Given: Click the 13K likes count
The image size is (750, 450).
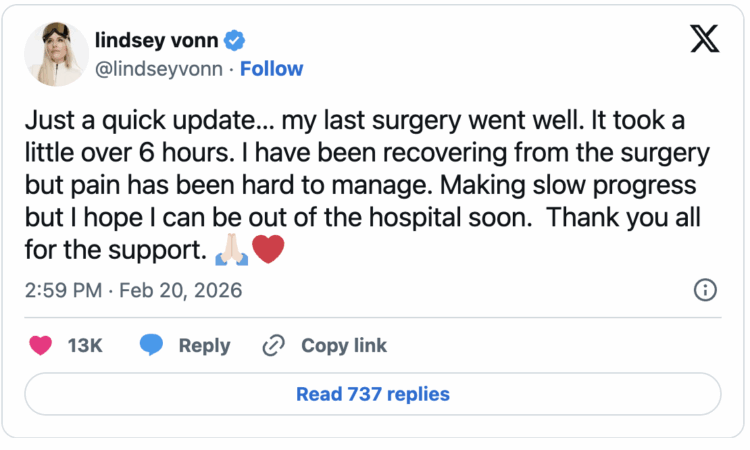Looking at the screenshot, I should (85, 346).
